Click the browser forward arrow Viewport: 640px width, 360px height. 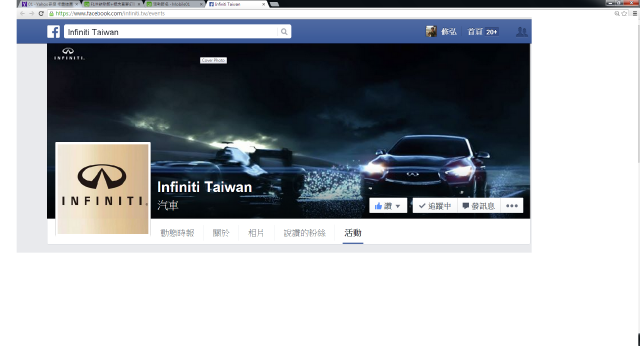(31, 13)
